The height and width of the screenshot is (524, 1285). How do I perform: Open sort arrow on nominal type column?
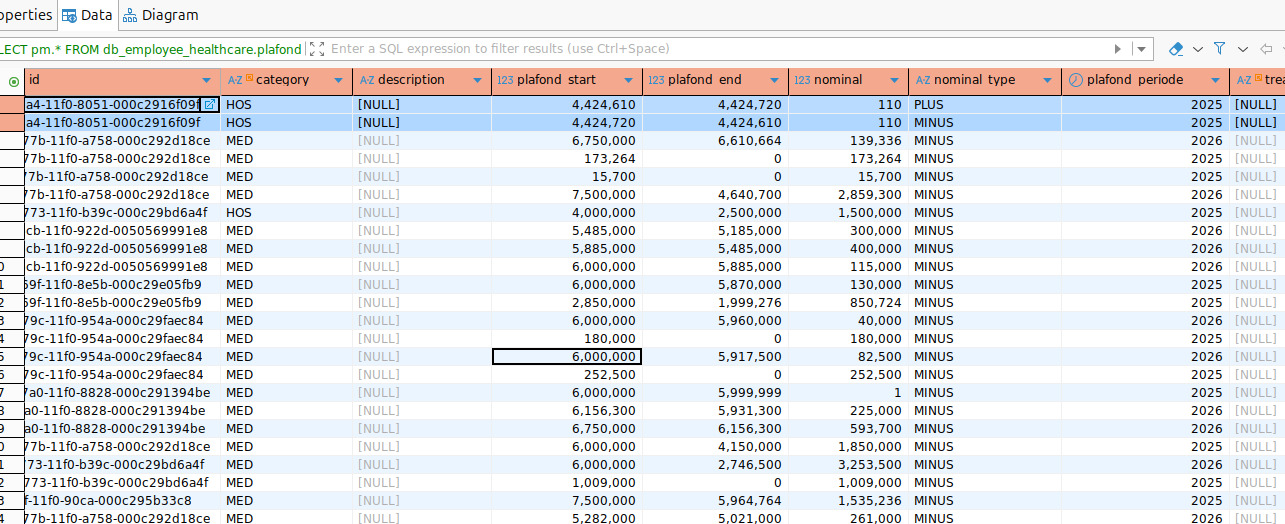(1048, 81)
